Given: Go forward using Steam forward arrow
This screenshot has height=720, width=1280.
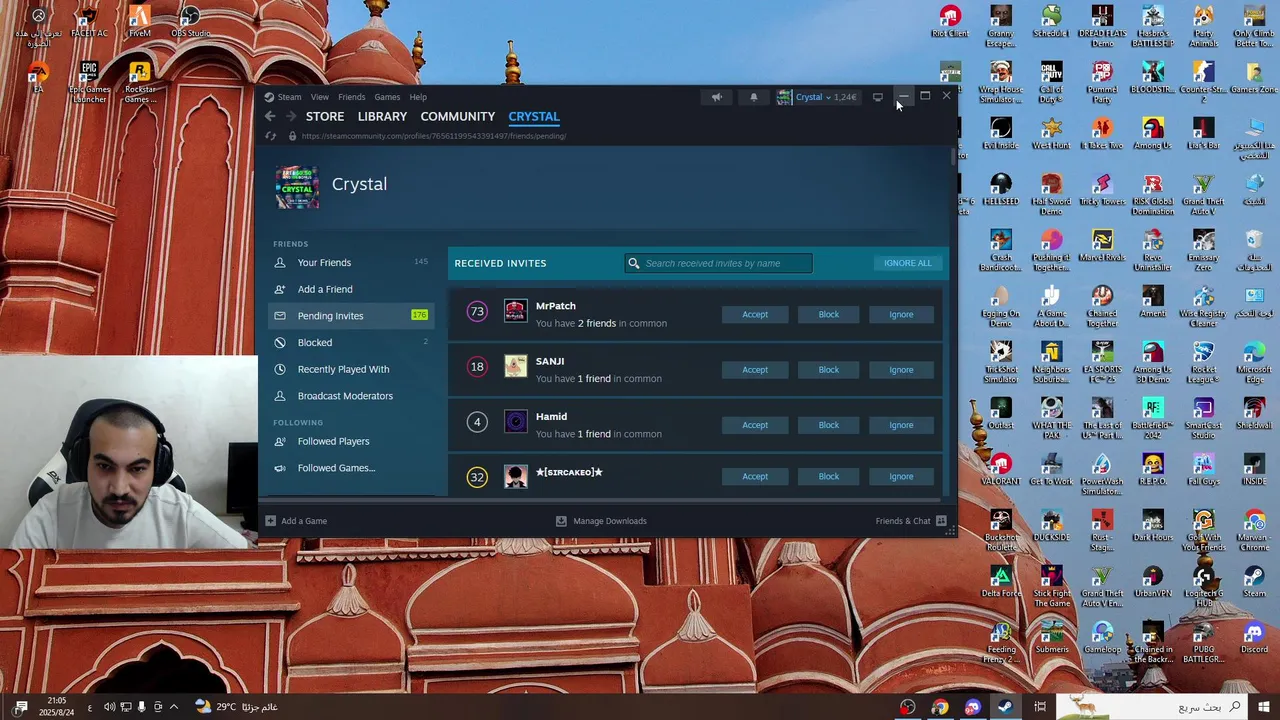Looking at the screenshot, I should 291,116.
